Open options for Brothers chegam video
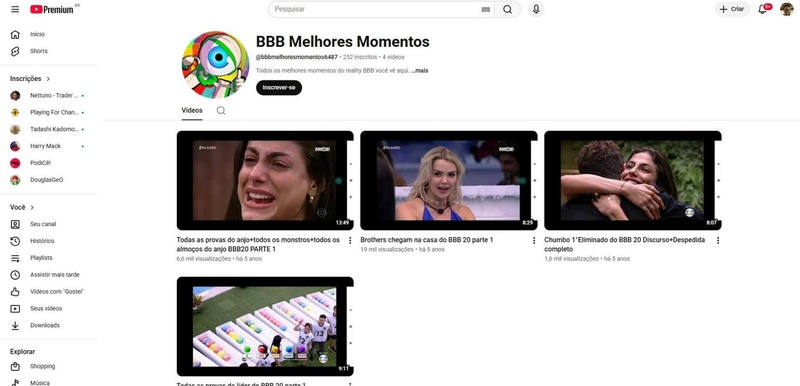 [534, 240]
